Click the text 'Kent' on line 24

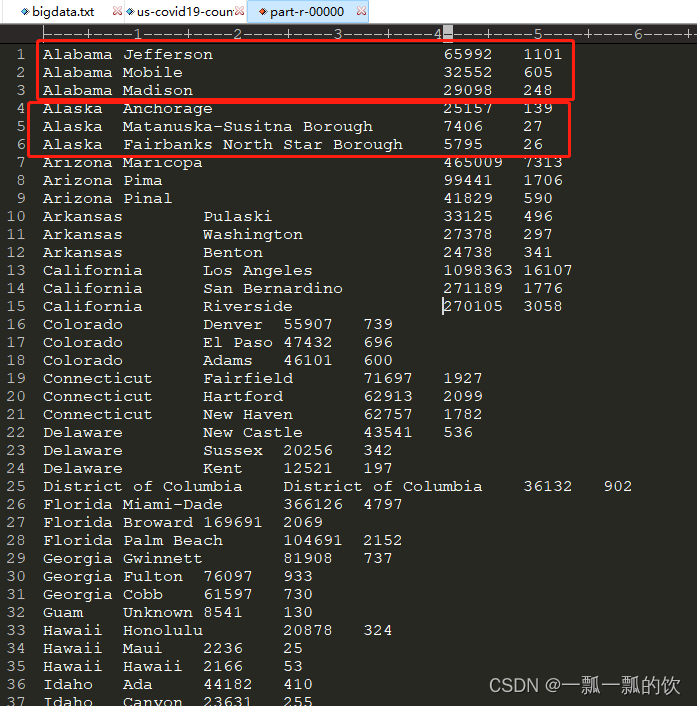pyautogui.click(x=223, y=469)
